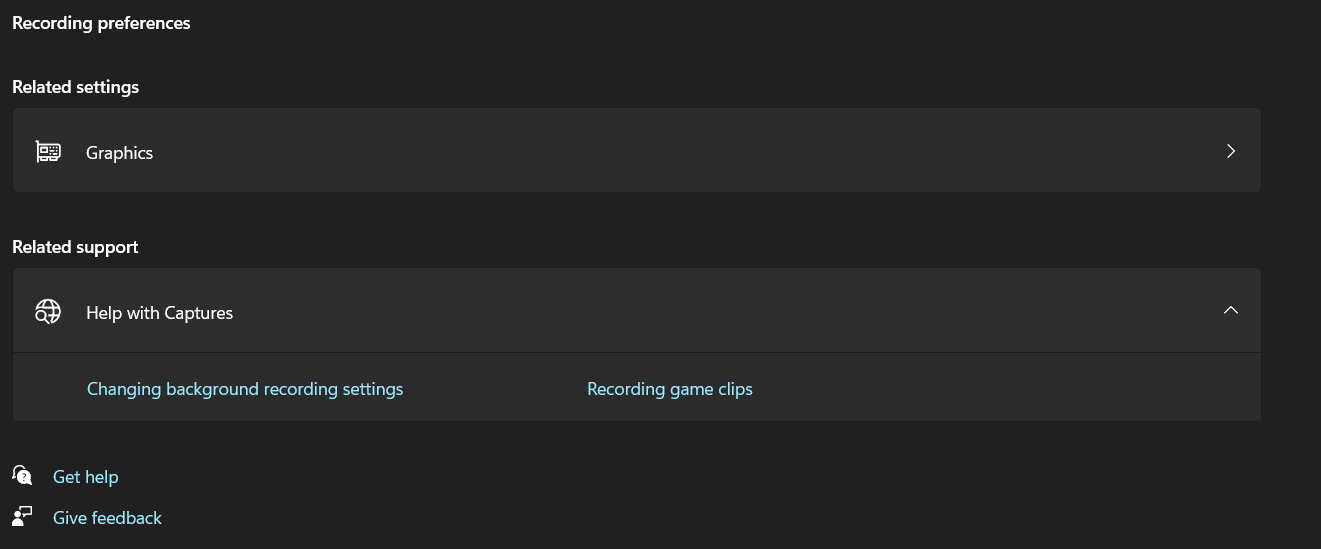Click the Give feedback person icon
Viewport: 1321px width, 549px height.
click(x=22, y=517)
